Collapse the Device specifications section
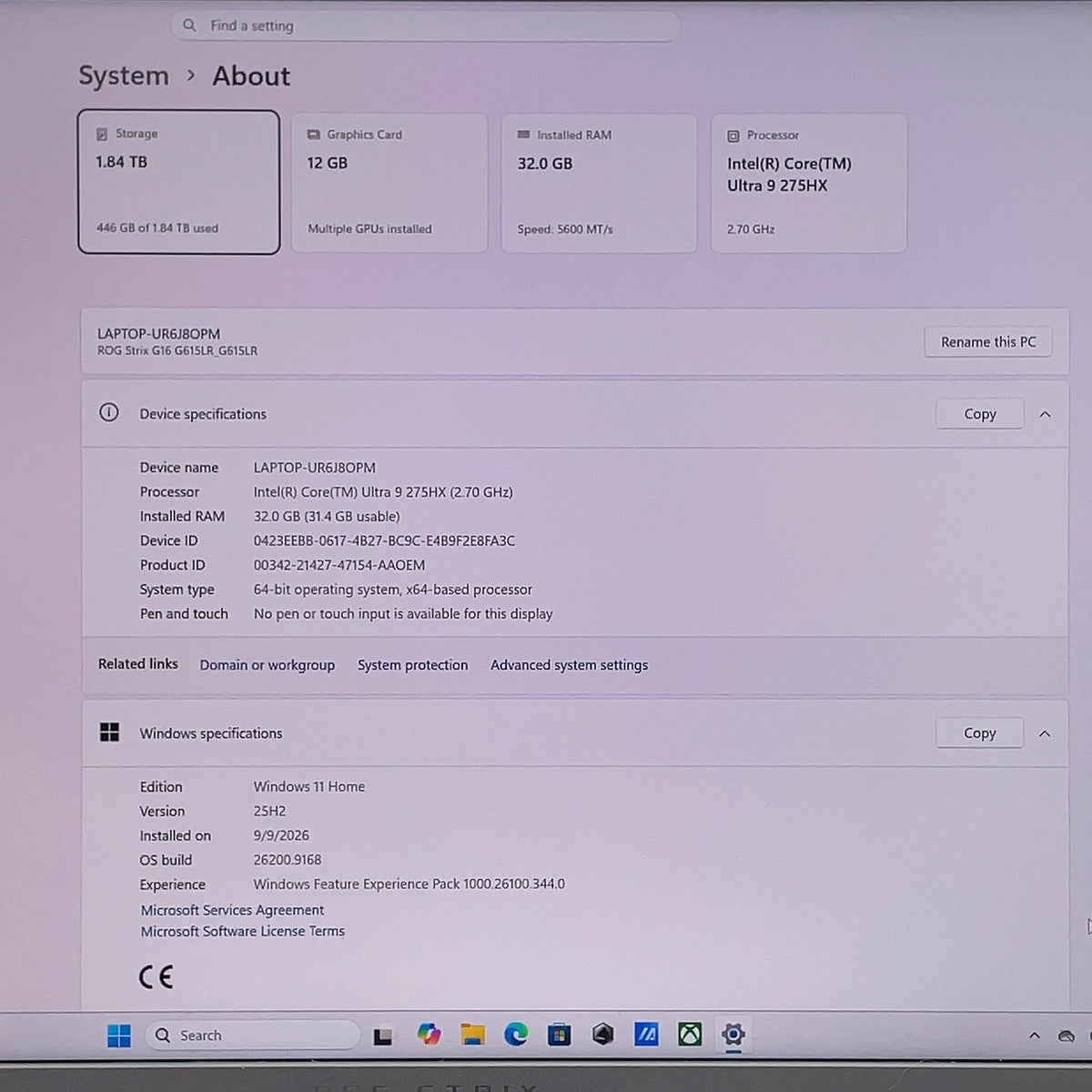Viewport: 1092px width, 1092px height. (1045, 414)
